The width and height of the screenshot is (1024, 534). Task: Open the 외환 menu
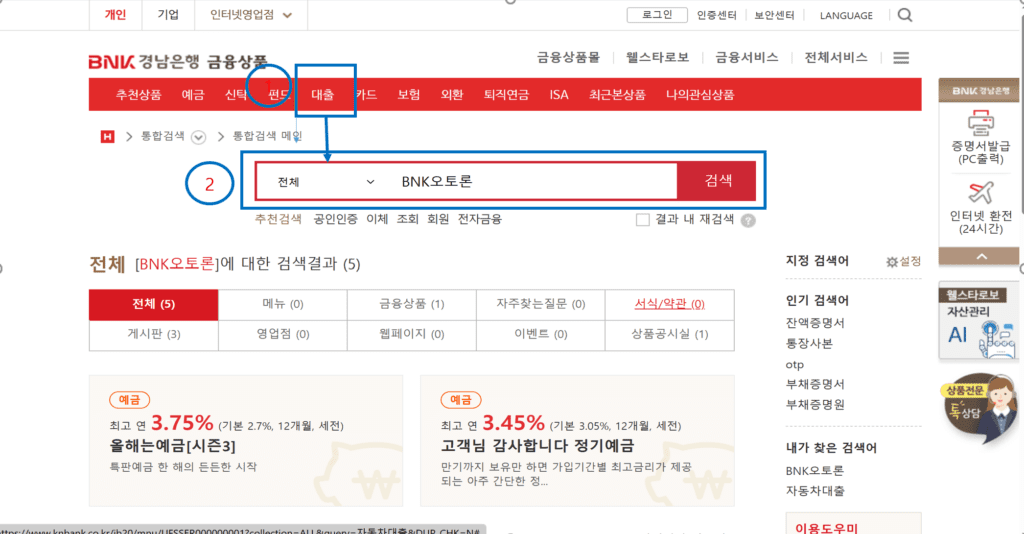tap(452, 95)
